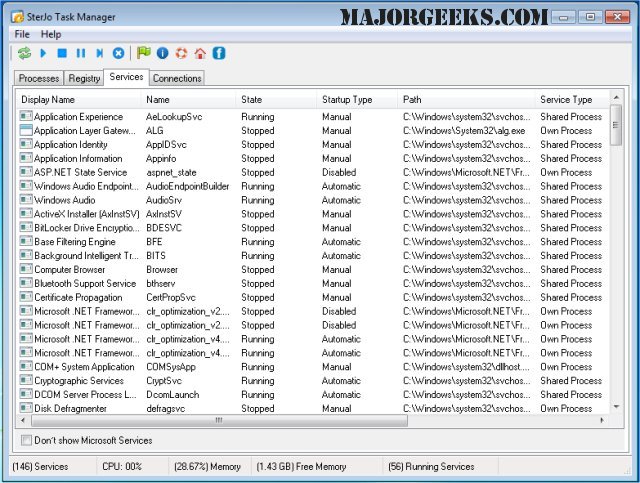
Task: Select the Application Identity service row
Action: (x=313, y=144)
